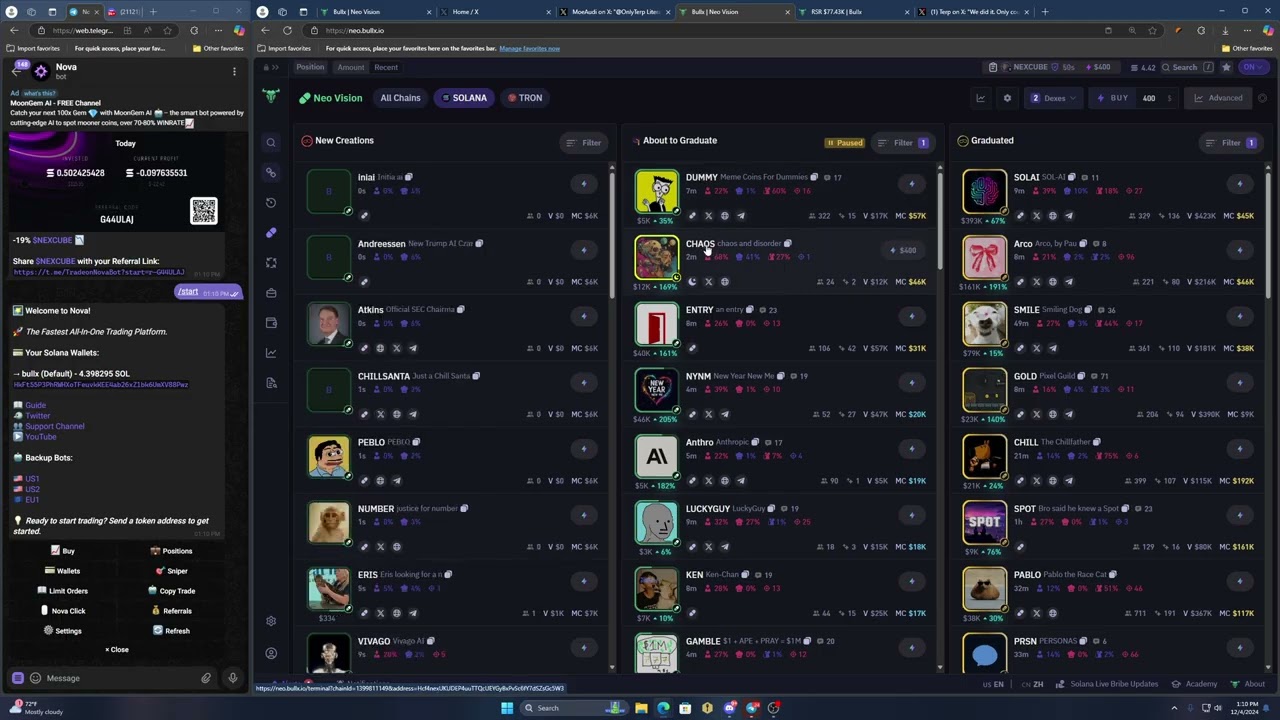1280x720 pixels.
Task: Click the Telegram Message input field
Action: [120, 678]
